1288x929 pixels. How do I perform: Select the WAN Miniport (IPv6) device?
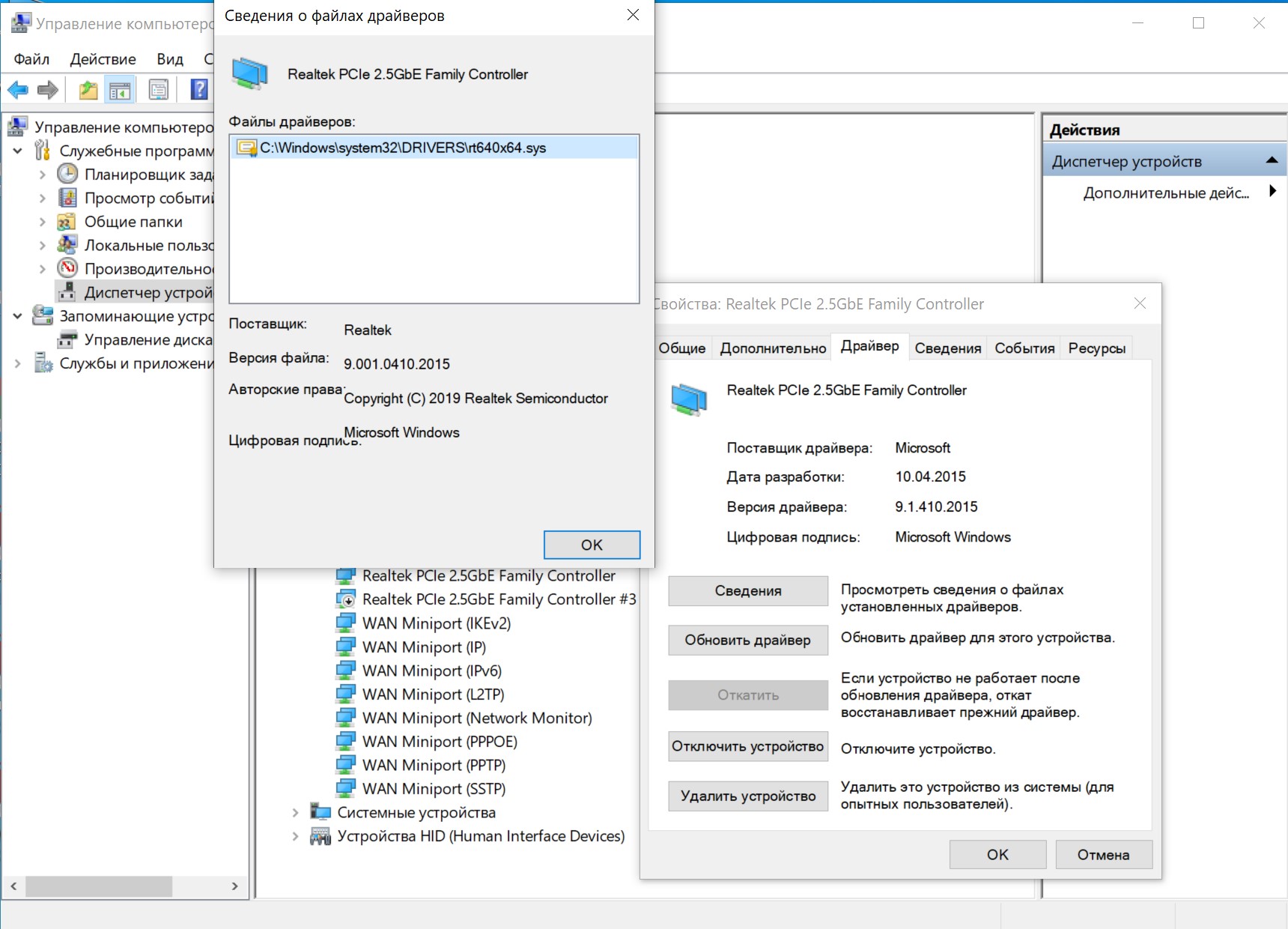coord(431,671)
